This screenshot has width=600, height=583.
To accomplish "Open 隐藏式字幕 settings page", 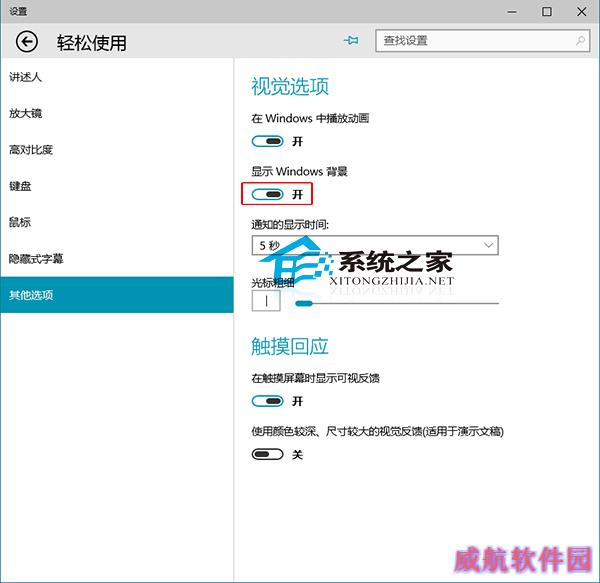I will 117,259.
